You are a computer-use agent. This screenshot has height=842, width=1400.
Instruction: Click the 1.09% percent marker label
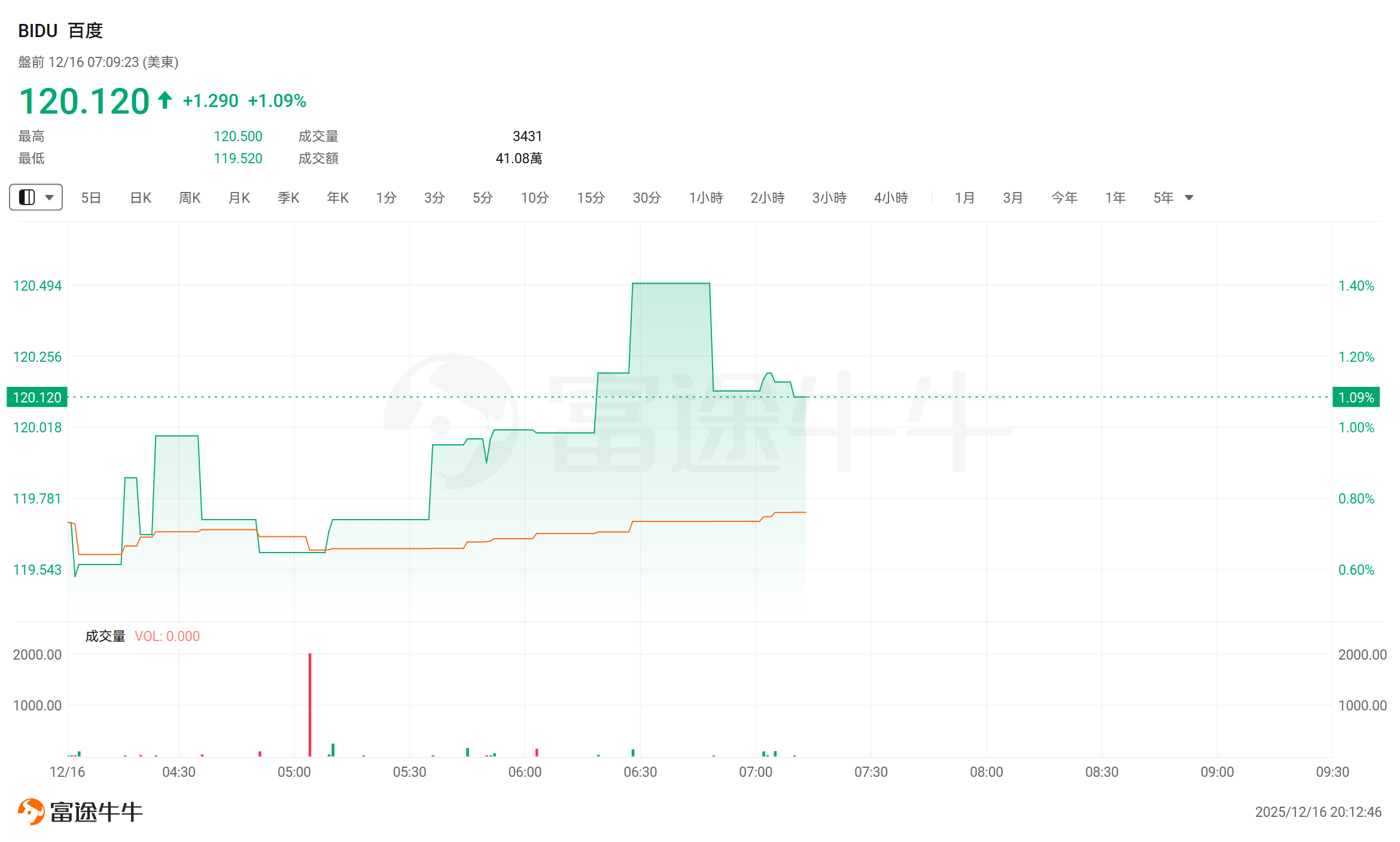1356,397
